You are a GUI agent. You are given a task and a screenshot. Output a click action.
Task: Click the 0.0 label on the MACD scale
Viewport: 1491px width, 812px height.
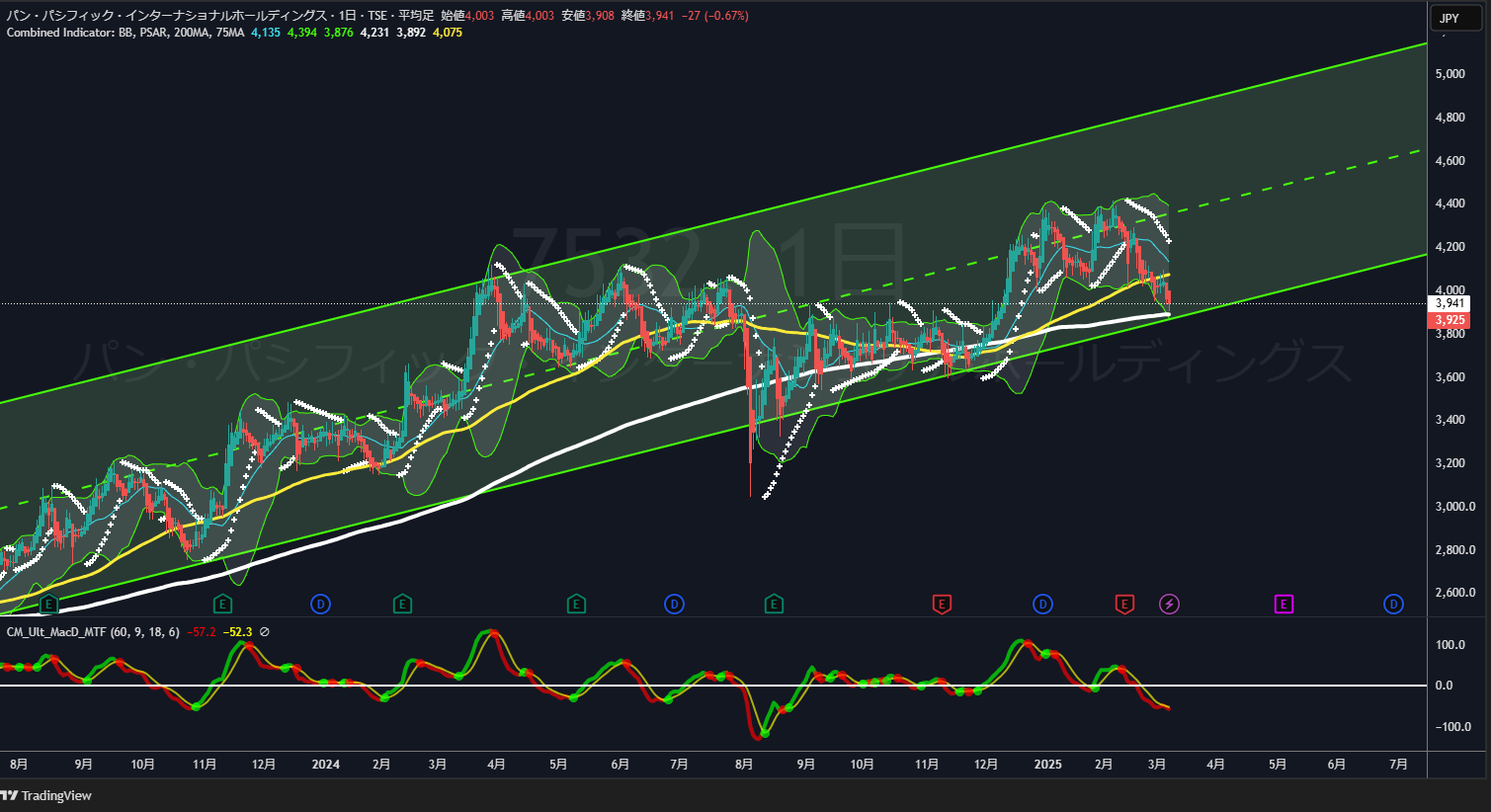pyautogui.click(x=1444, y=686)
